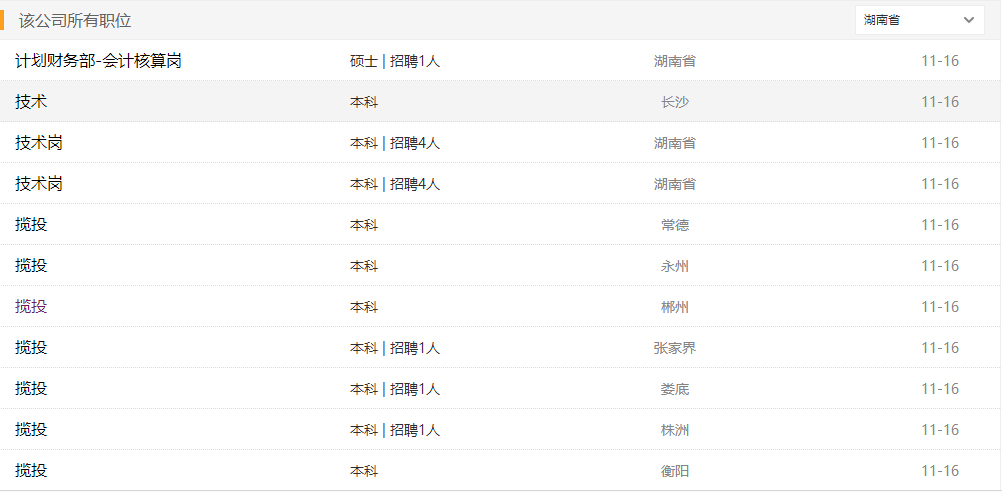
Task: Open the 揽投 job located in 张家界
Action: click(31, 348)
